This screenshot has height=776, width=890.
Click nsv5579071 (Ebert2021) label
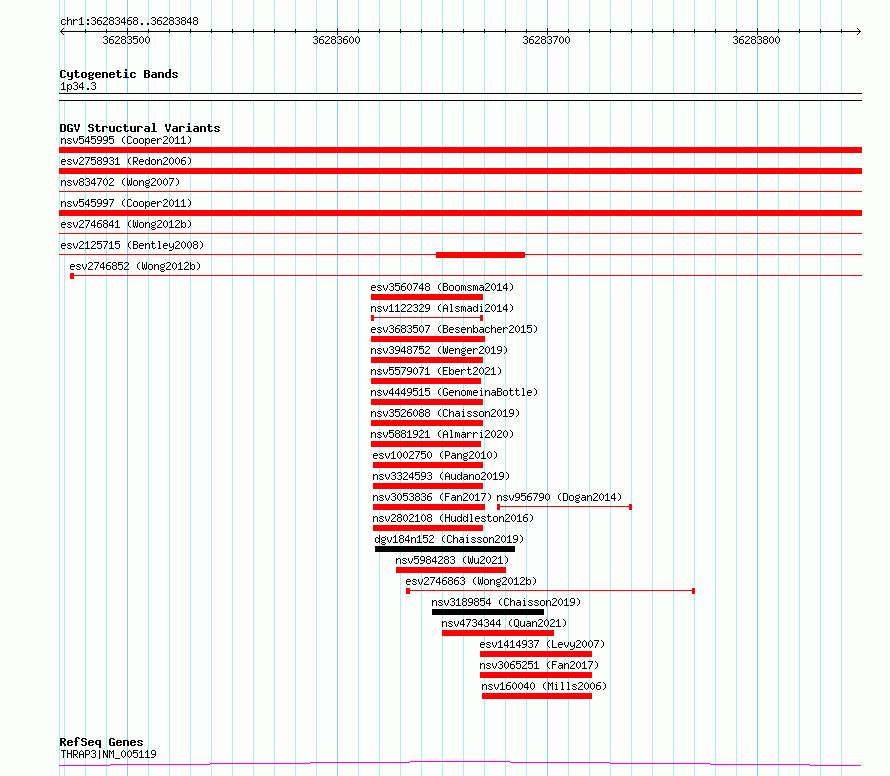tap(436, 371)
